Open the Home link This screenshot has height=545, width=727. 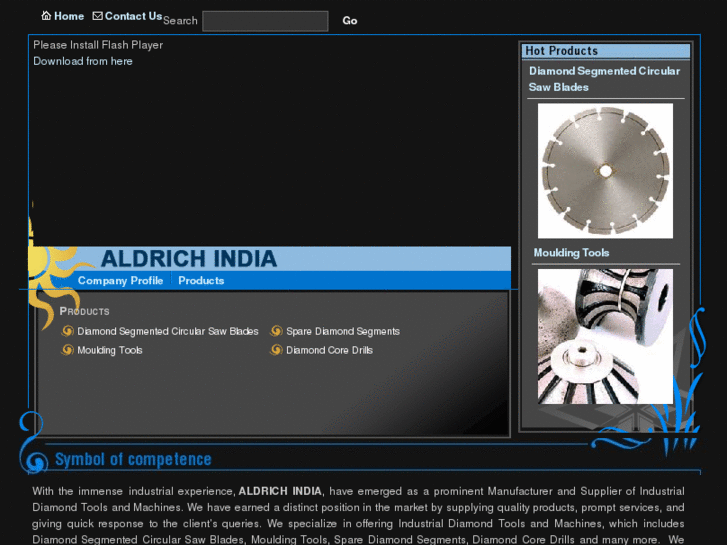[x=69, y=16]
